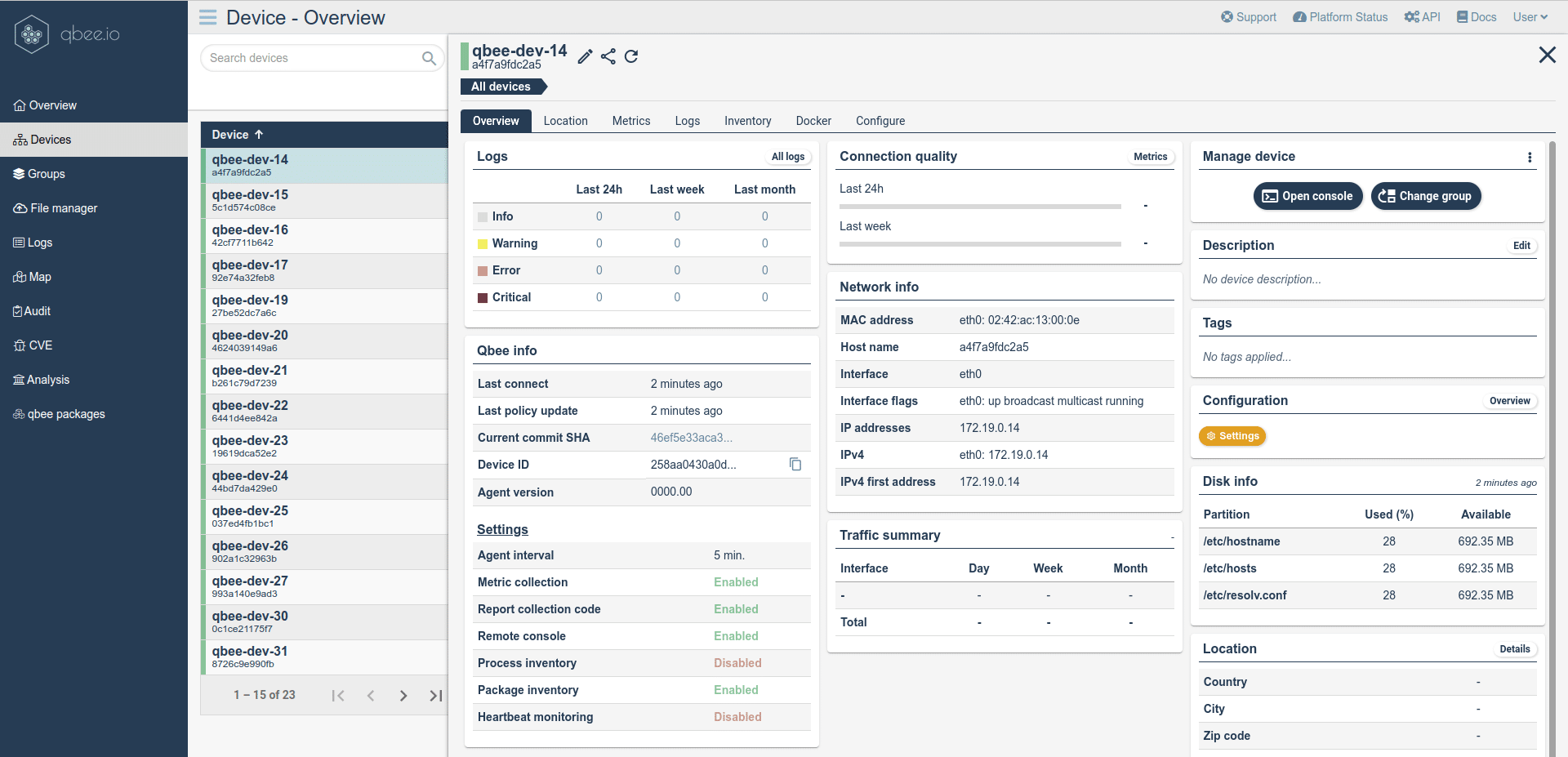The height and width of the screenshot is (757, 1568).
Task: Open Configuration Overview button
Action: click(x=1510, y=401)
